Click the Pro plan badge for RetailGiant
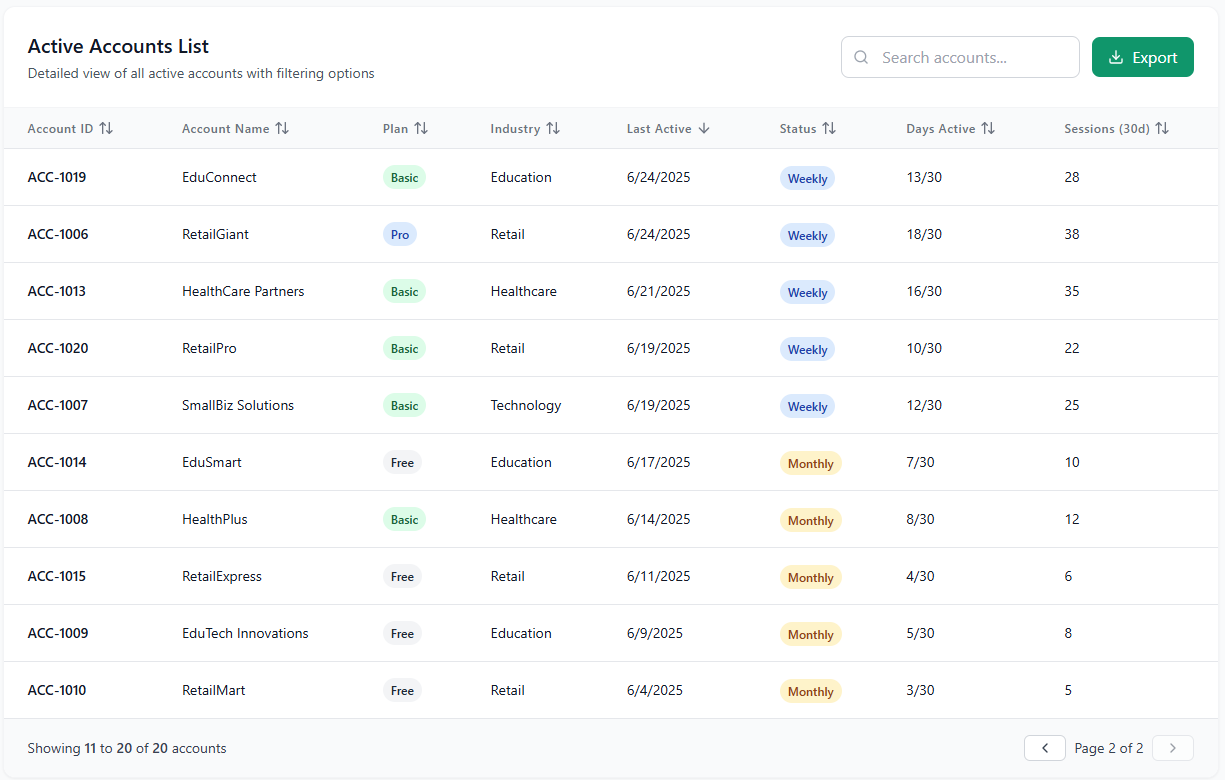The height and width of the screenshot is (780, 1225). tap(400, 234)
